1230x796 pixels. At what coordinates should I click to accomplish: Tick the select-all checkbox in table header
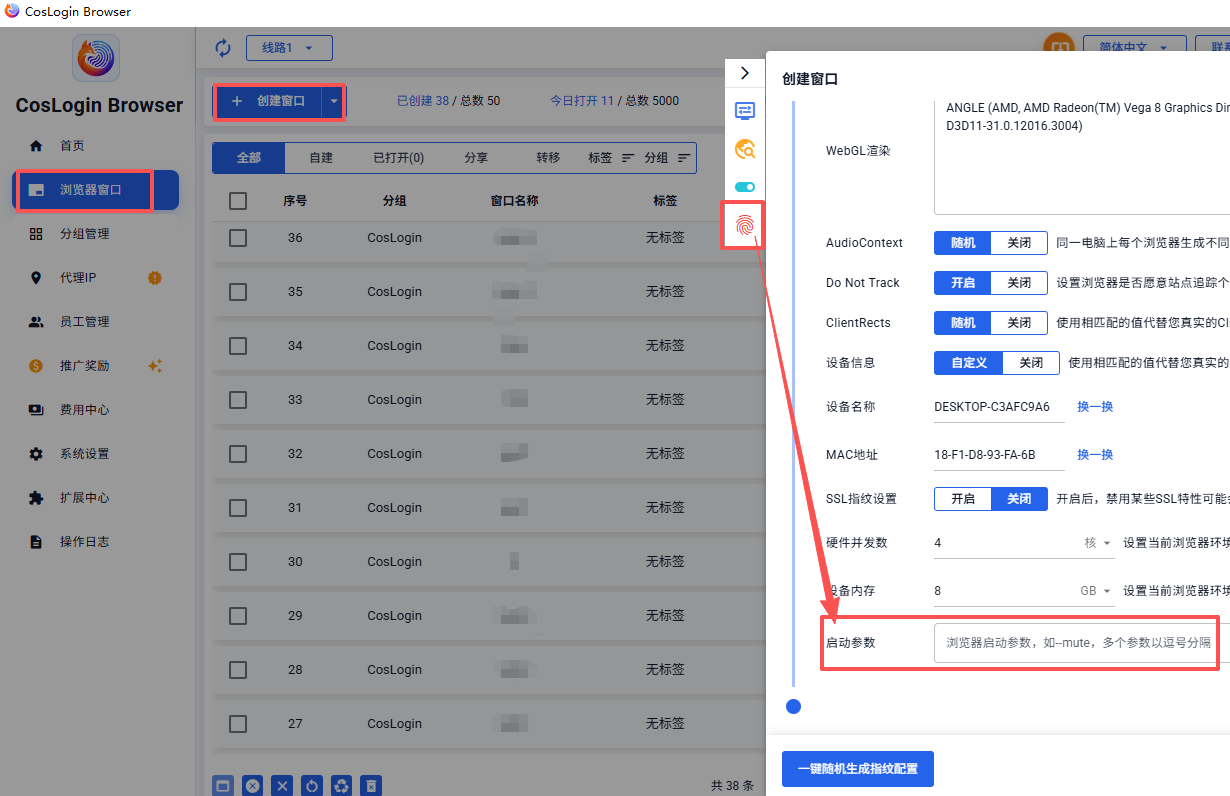coord(238,201)
